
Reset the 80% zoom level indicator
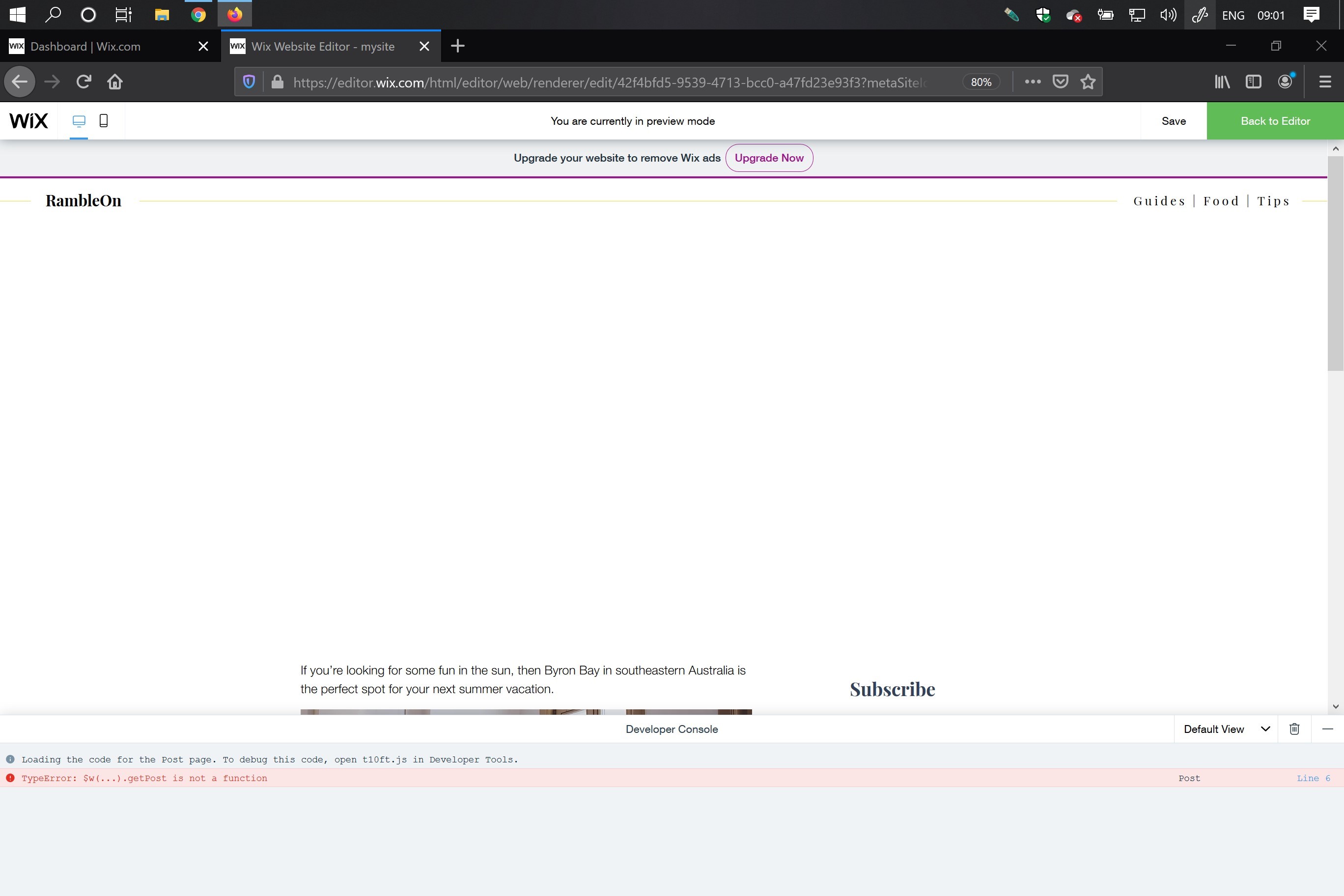click(x=980, y=82)
